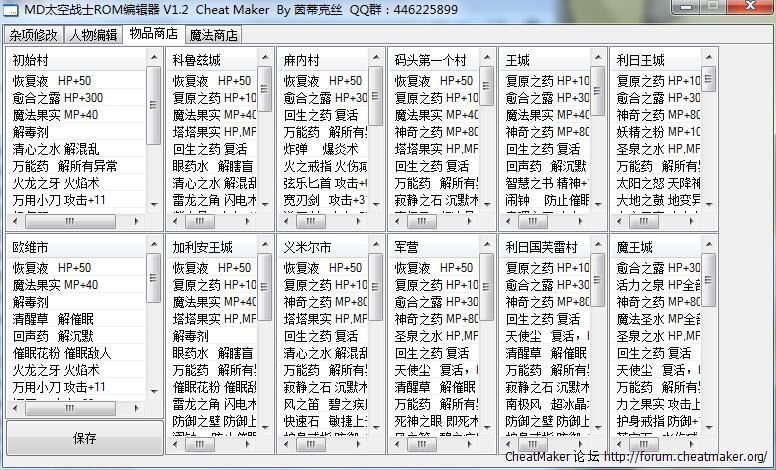776x470 pixels.
Task: Open the 人物编辑 tab
Action: coord(93,35)
